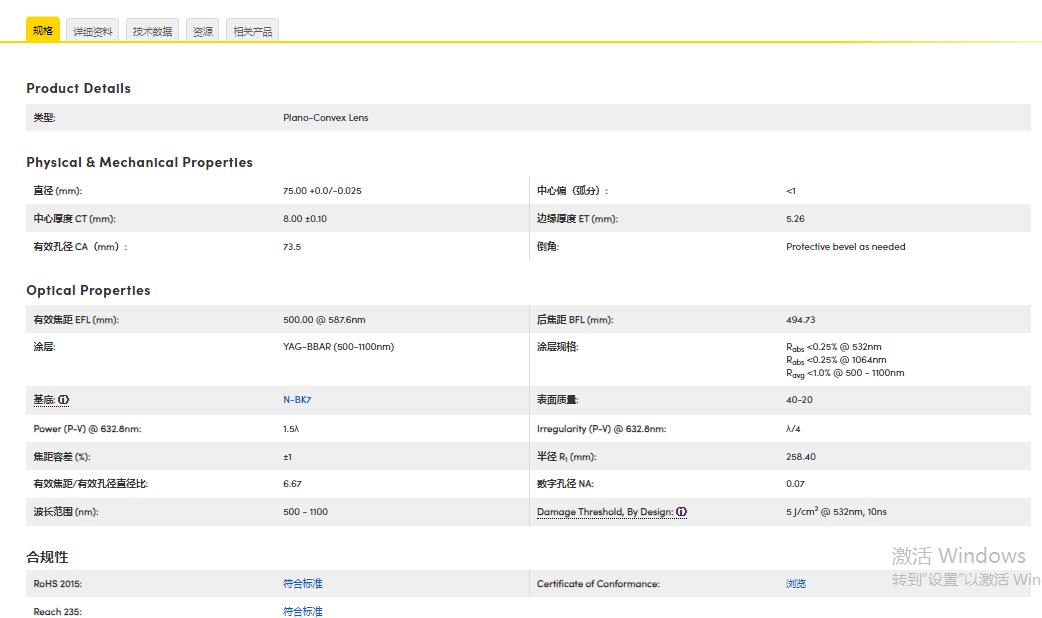
Task: Click the RoHS 2015 符合标准 link
Action: pos(303,584)
